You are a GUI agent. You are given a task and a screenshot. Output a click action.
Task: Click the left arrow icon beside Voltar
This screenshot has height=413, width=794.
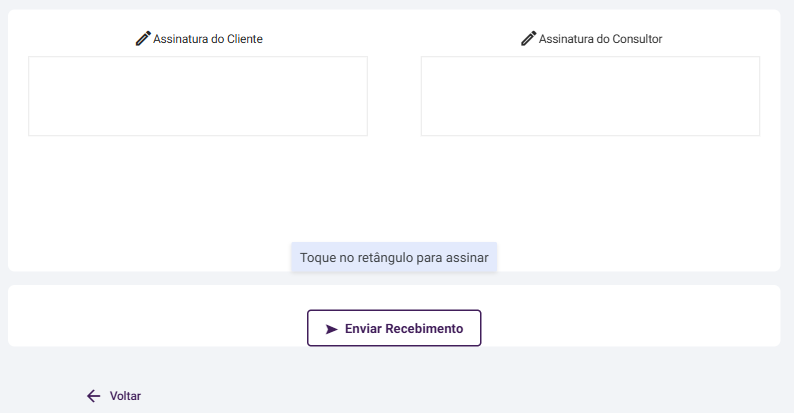click(94, 396)
